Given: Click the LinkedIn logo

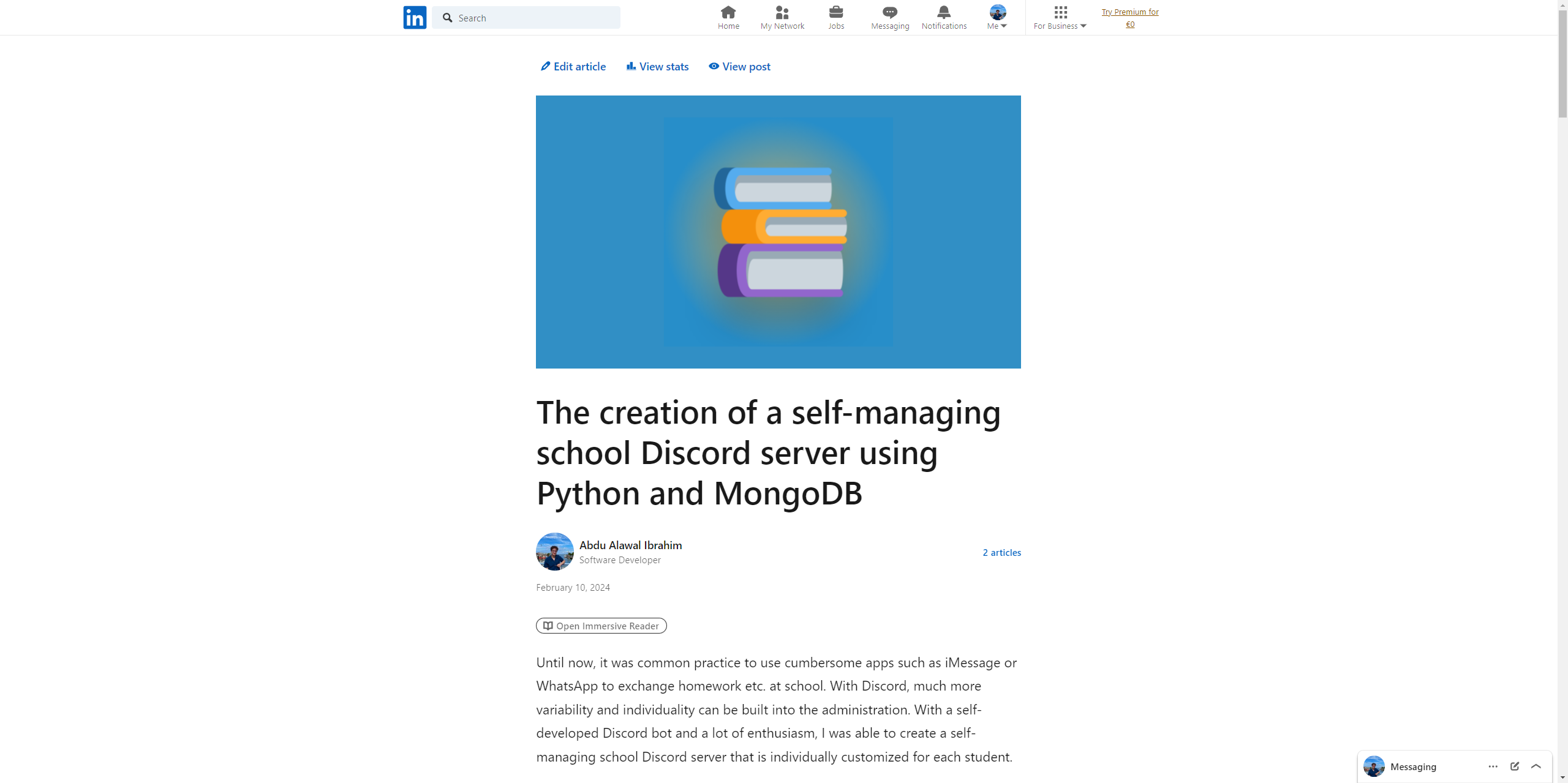Looking at the screenshot, I should click(x=415, y=18).
